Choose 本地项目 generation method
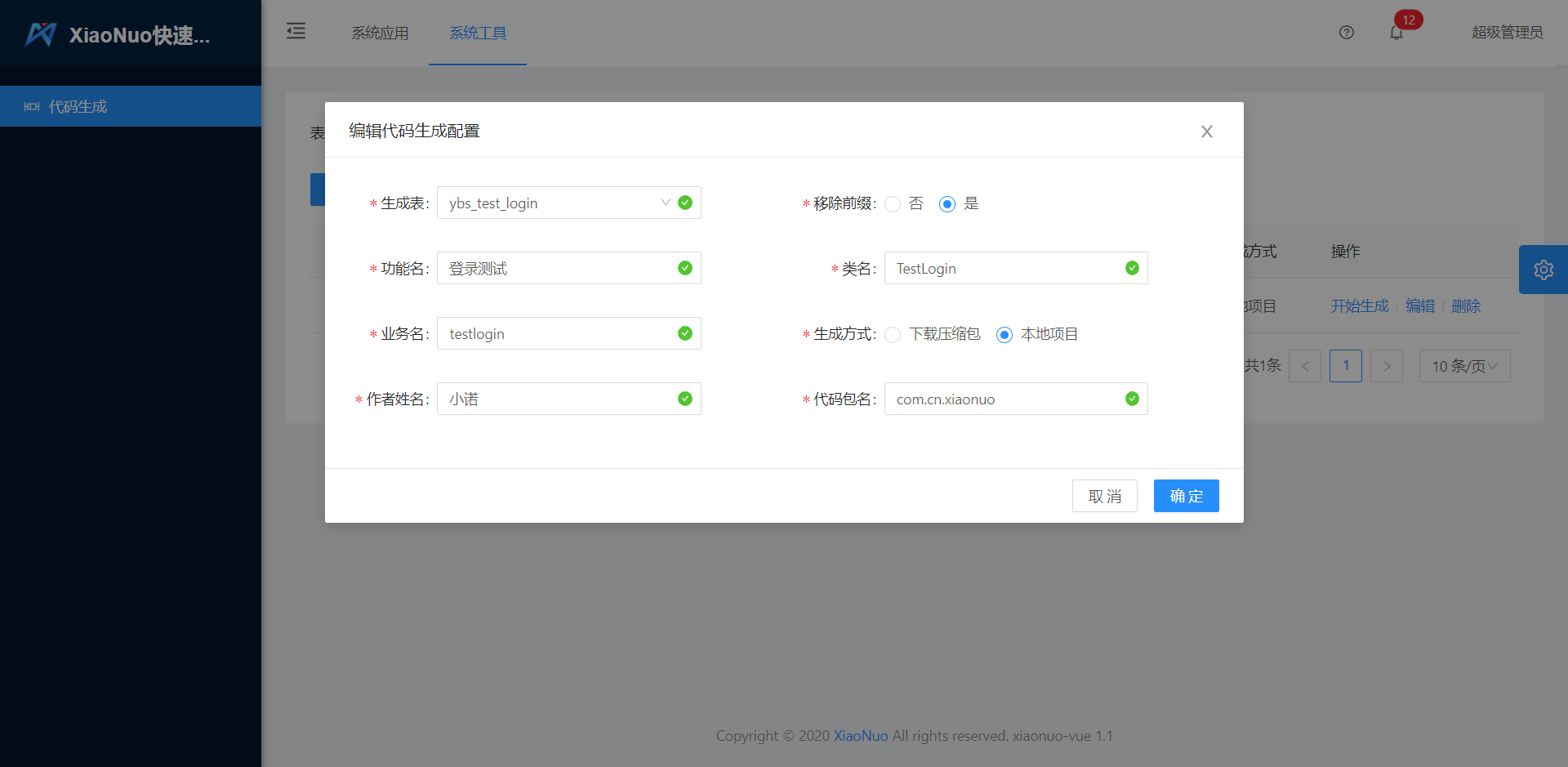 coord(1004,334)
